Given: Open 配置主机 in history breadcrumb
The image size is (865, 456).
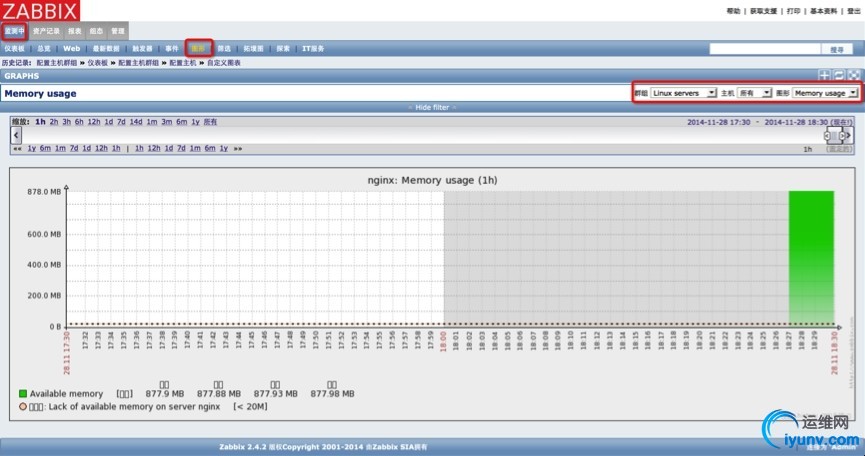Looking at the screenshot, I should point(183,63).
